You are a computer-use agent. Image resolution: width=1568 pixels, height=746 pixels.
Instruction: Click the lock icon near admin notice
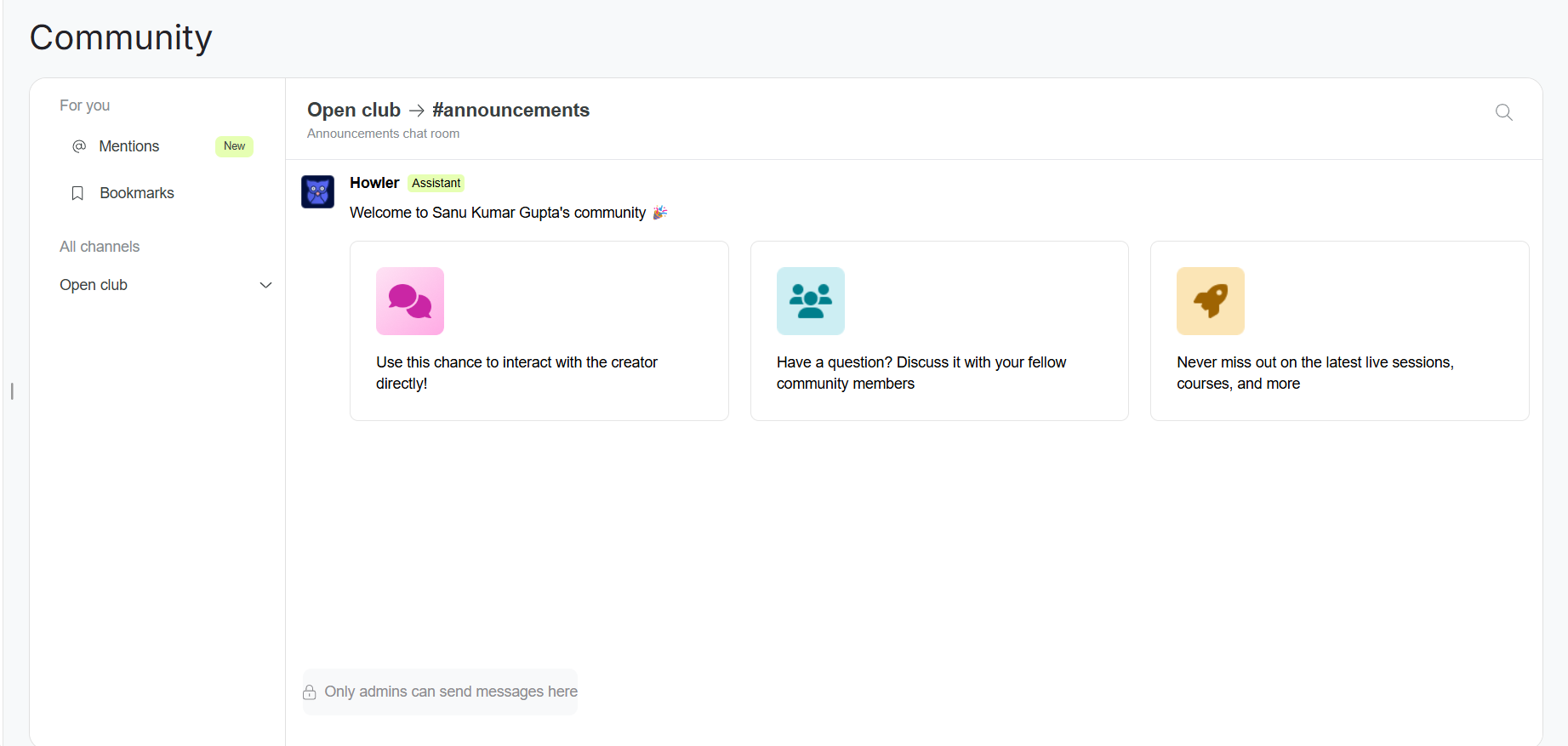(x=310, y=692)
